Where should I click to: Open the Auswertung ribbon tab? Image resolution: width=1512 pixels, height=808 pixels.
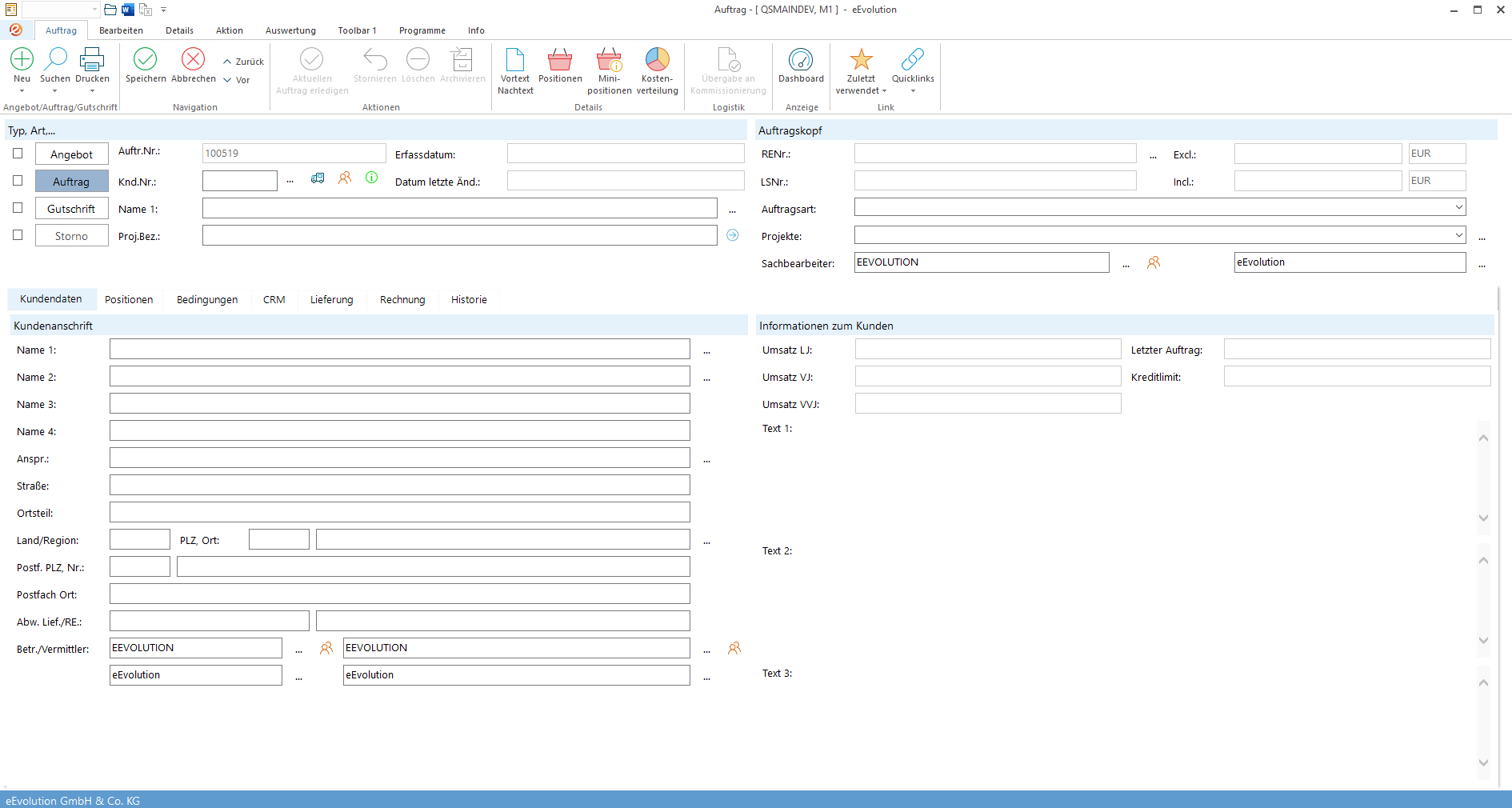click(290, 30)
